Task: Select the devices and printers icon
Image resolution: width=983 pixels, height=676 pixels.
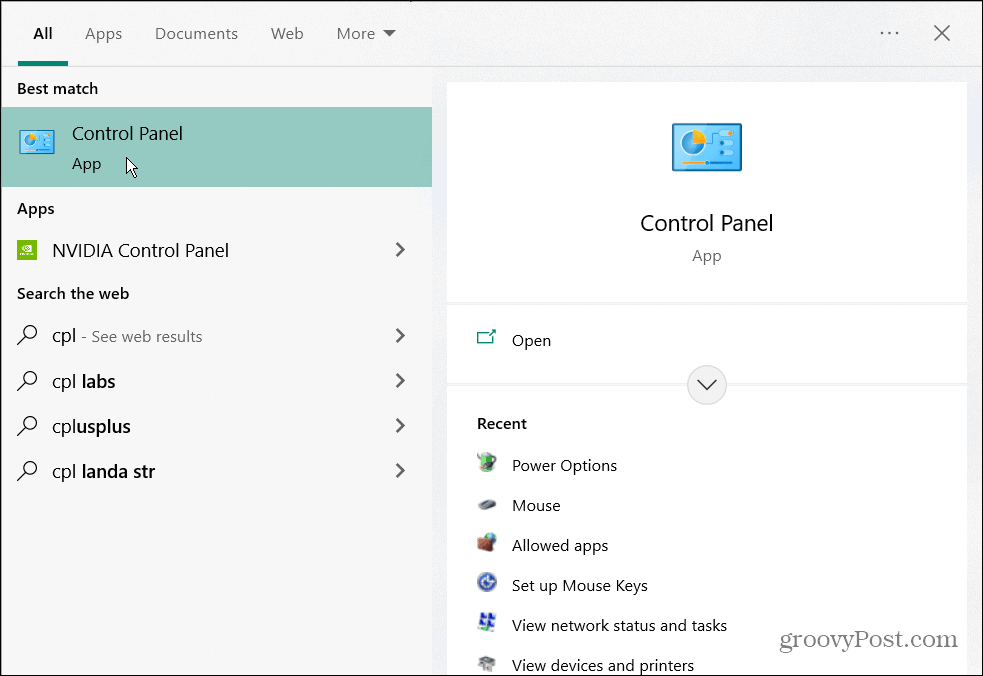Action: pyautogui.click(x=487, y=662)
